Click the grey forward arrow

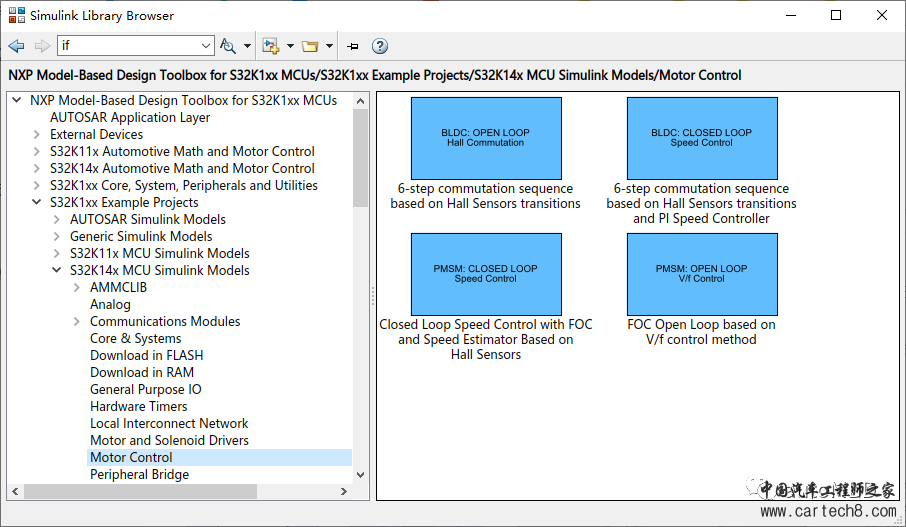click(42, 46)
